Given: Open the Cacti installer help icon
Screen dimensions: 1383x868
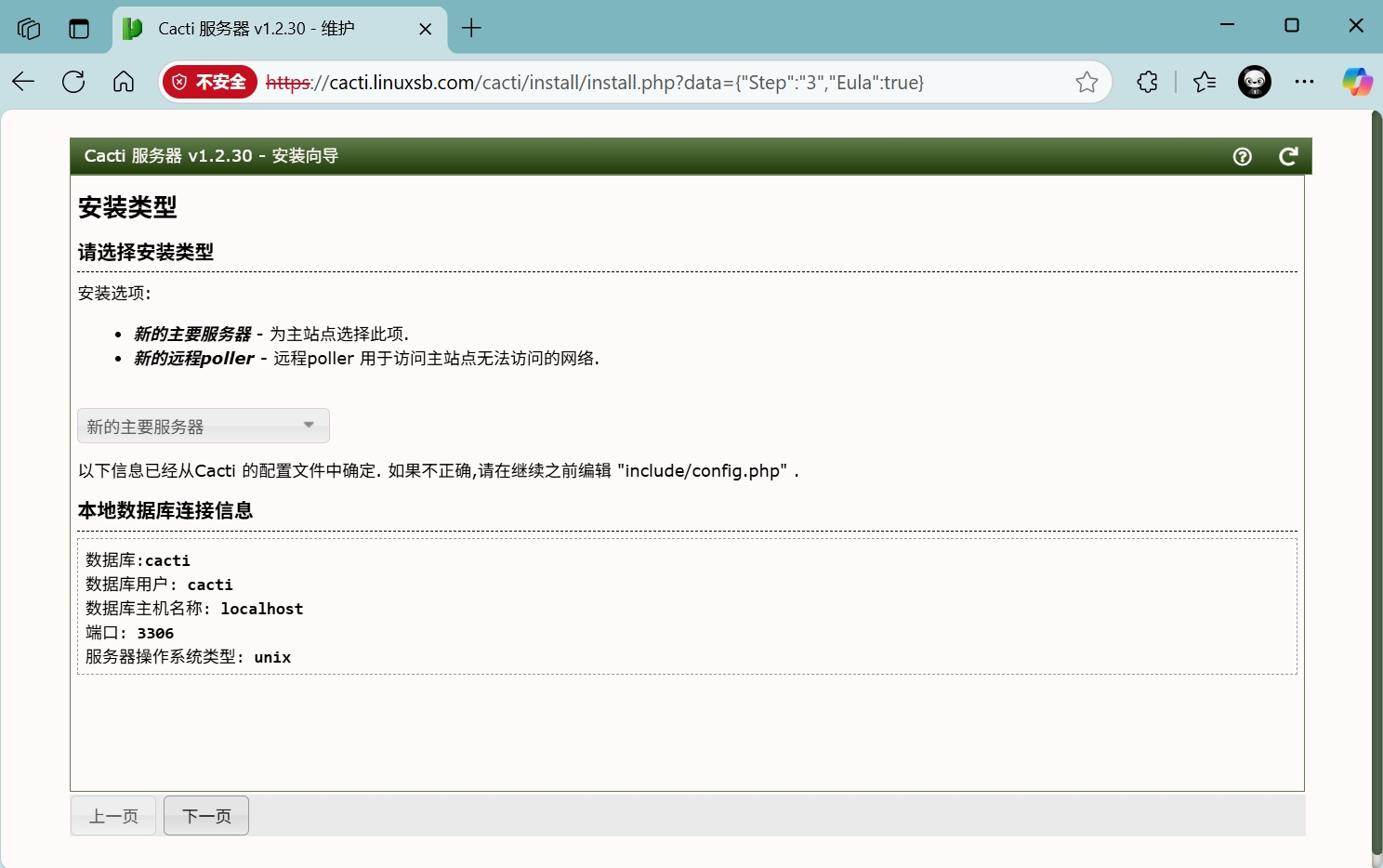Looking at the screenshot, I should pyautogui.click(x=1242, y=157).
